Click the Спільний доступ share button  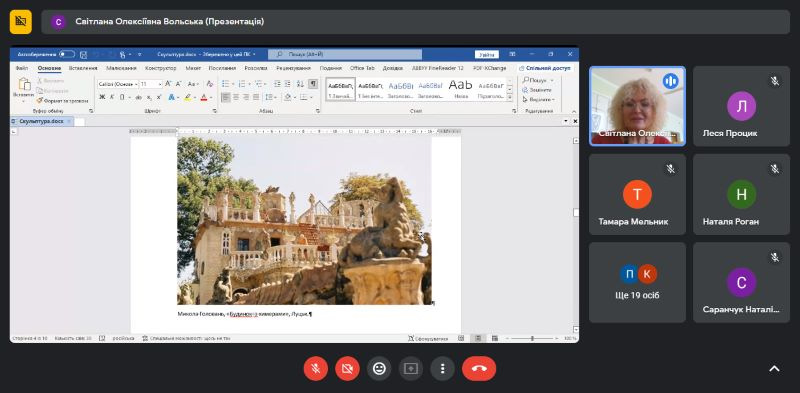pyautogui.click(x=545, y=68)
